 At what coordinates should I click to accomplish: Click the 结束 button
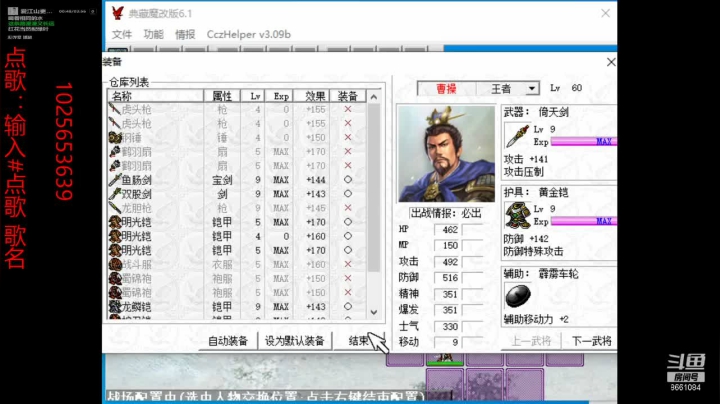(x=359, y=341)
